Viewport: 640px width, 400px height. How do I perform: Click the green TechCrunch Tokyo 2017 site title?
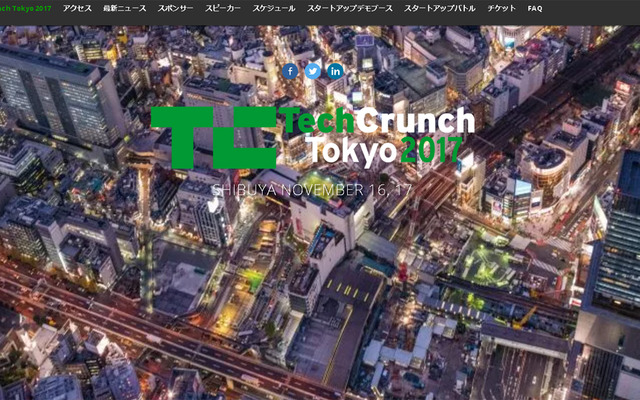point(25,8)
